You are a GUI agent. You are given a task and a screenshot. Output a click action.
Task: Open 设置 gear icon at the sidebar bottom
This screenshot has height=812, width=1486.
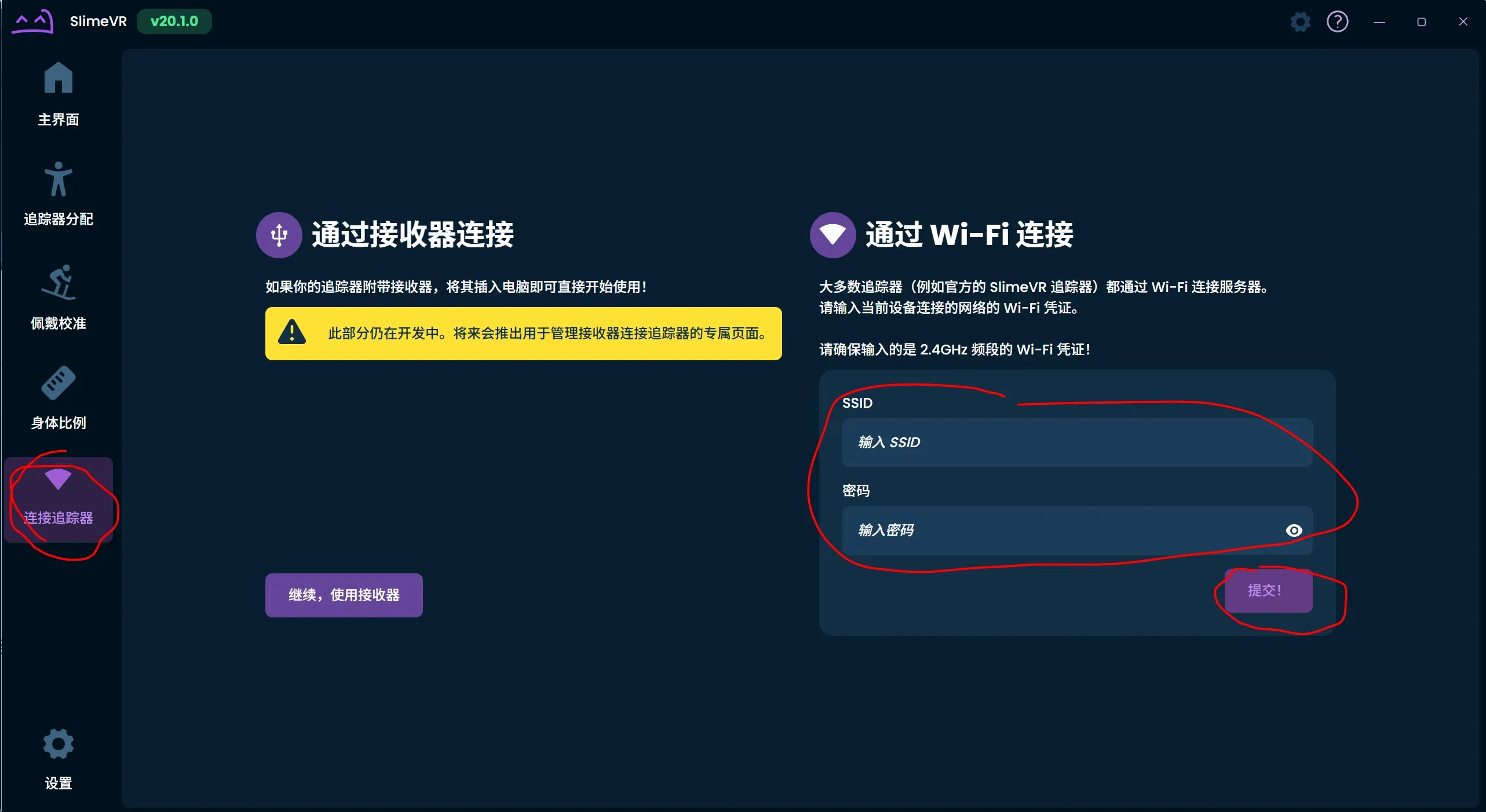(x=59, y=744)
